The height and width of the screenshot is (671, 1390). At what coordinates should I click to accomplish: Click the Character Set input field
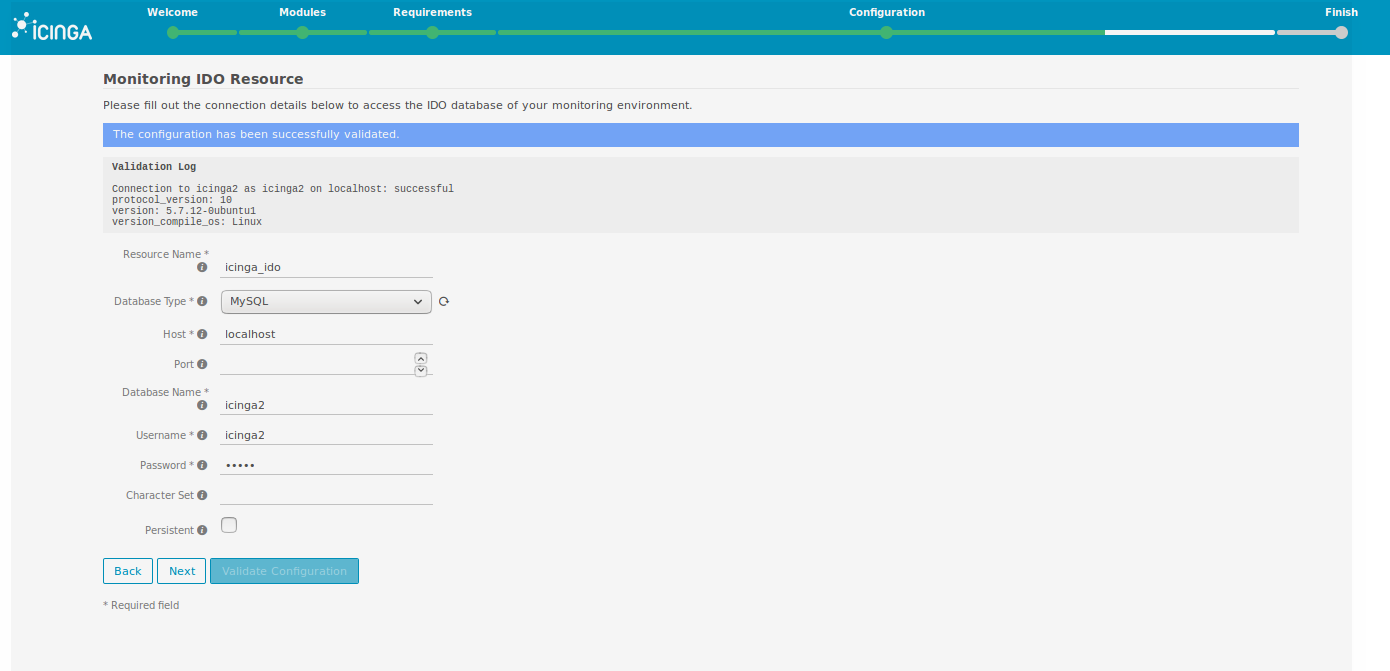[326, 495]
